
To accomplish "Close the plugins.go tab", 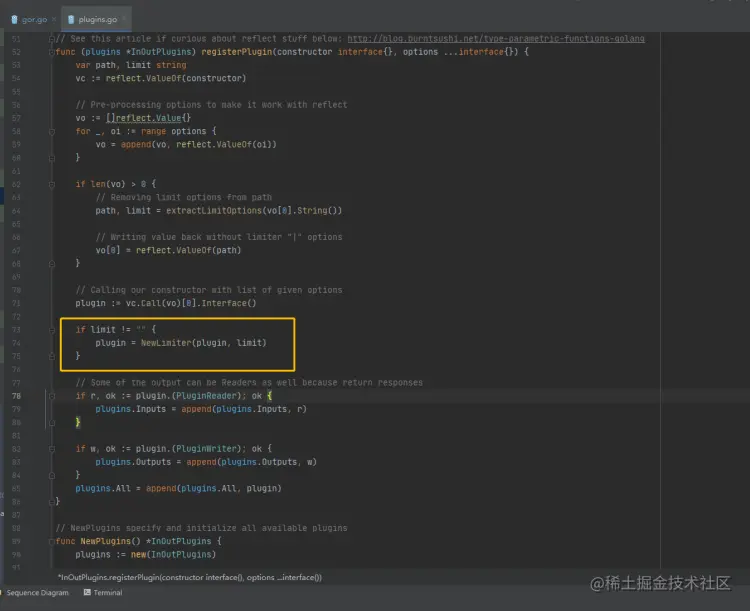I will pos(124,19).
